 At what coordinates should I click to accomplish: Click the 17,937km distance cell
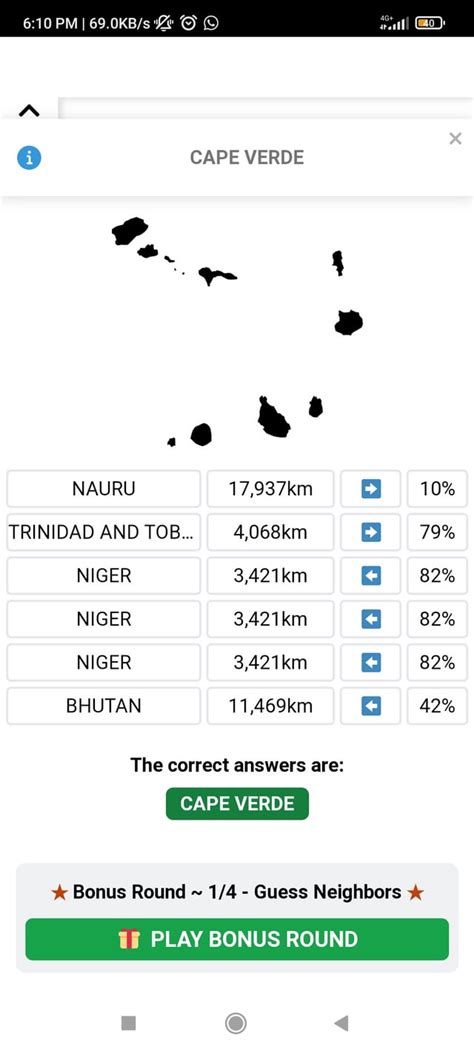click(270, 489)
